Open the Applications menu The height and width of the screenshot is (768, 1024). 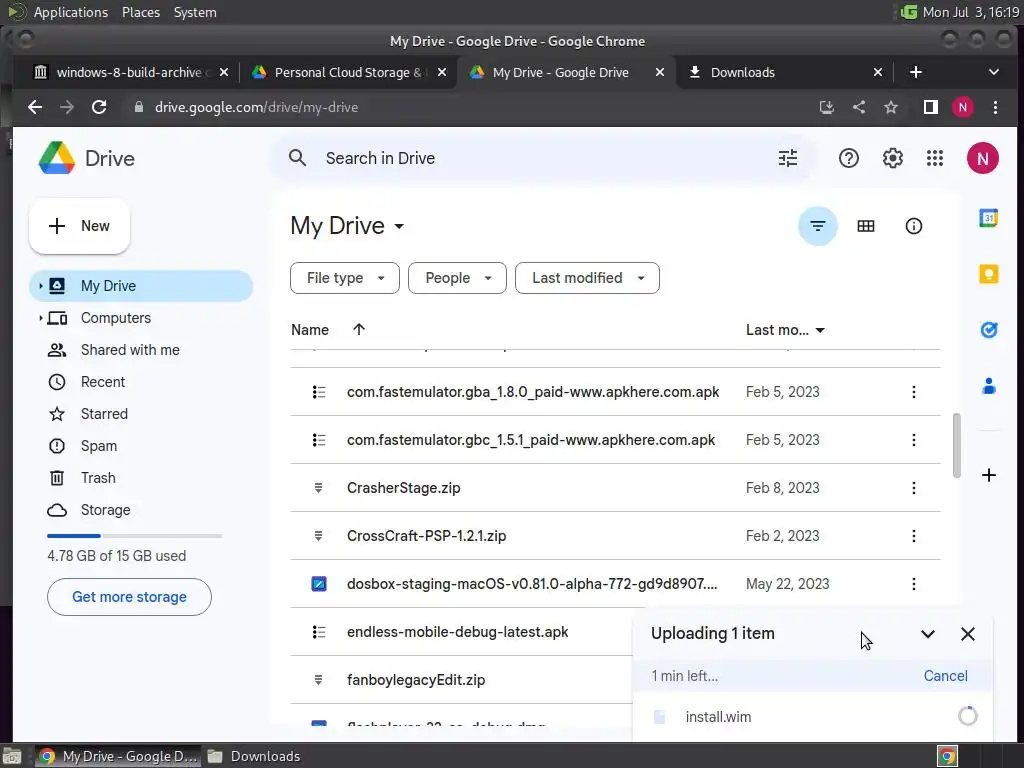(71, 12)
